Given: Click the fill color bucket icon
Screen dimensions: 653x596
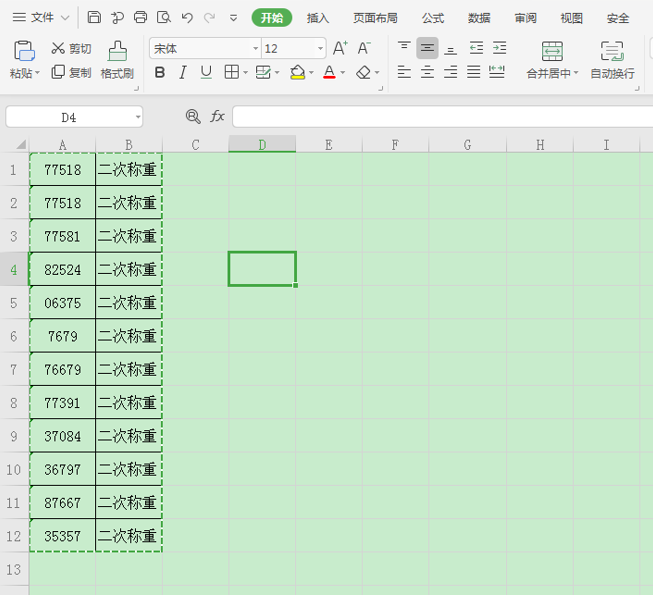Looking at the screenshot, I should point(297,72).
